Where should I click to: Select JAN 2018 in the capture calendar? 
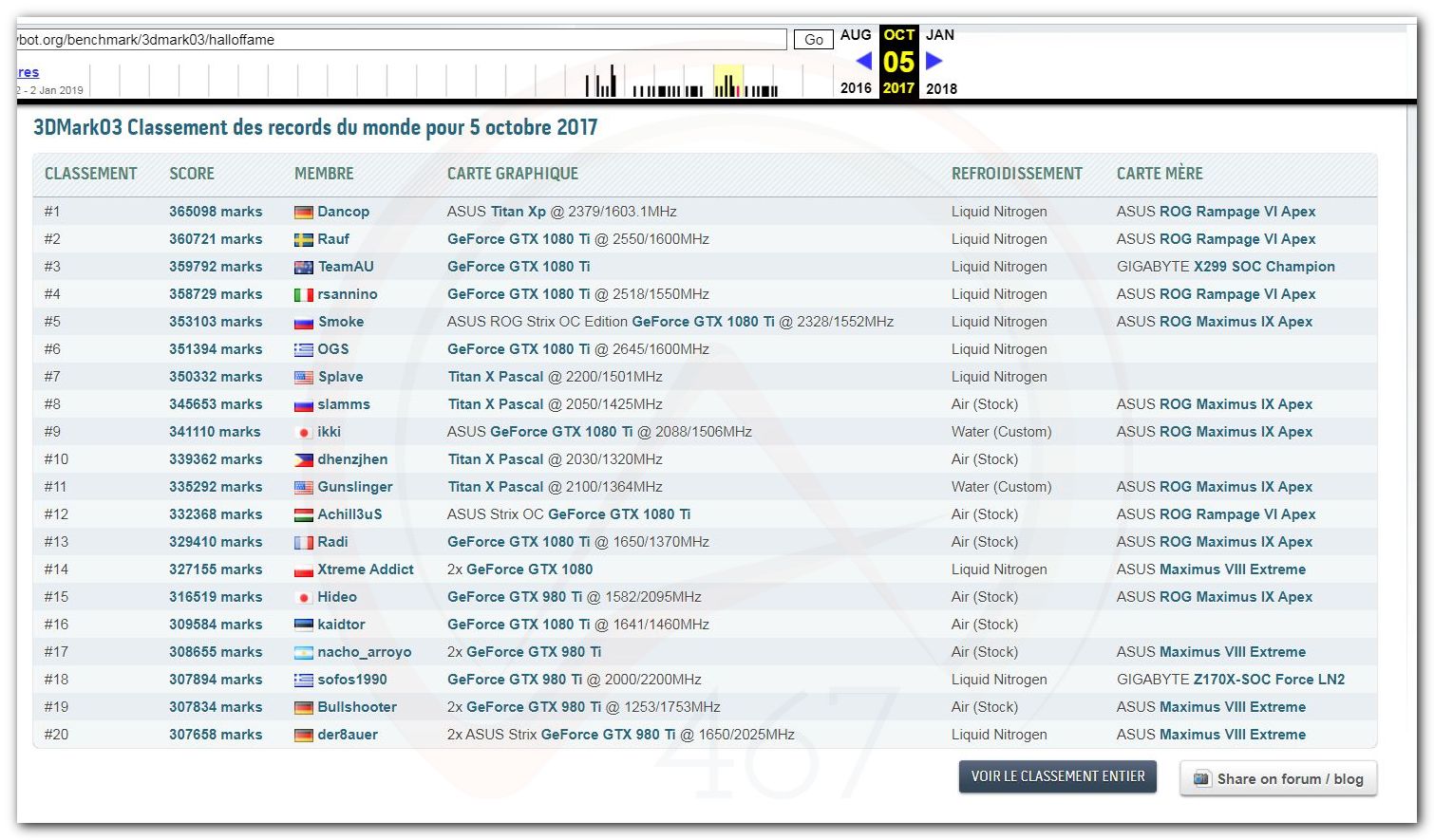[x=940, y=61]
